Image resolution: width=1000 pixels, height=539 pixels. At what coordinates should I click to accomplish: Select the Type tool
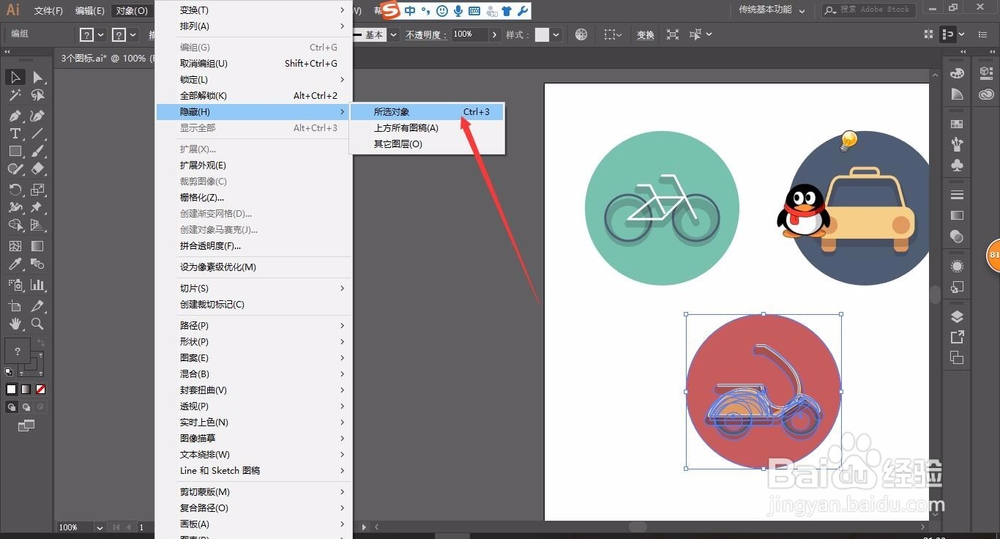(15, 133)
